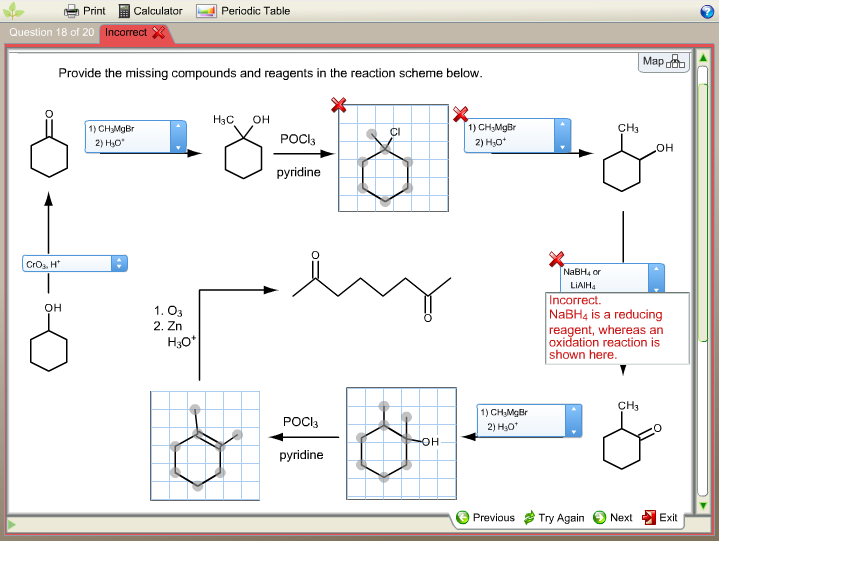This screenshot has width=864, height=576.
Task: Click the Exit button
Action: point(668,517)
